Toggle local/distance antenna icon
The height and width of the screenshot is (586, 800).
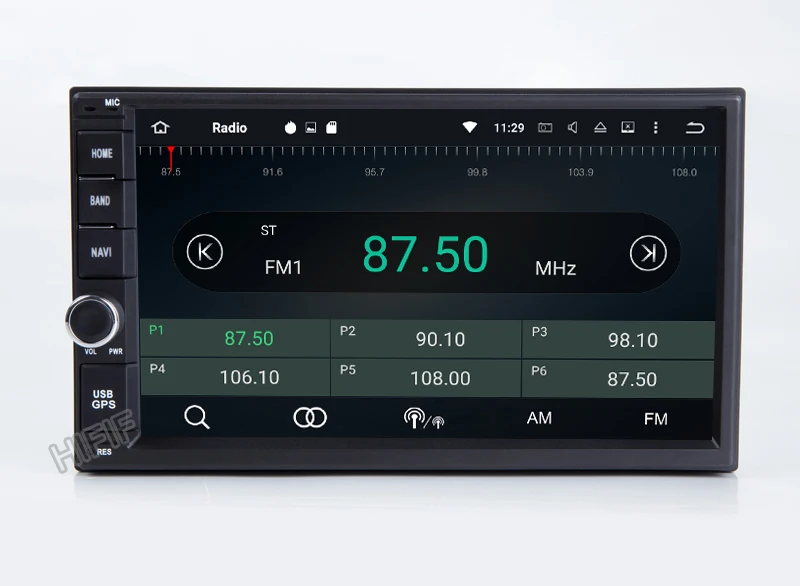pyautogui.click(x=423, y=419)
